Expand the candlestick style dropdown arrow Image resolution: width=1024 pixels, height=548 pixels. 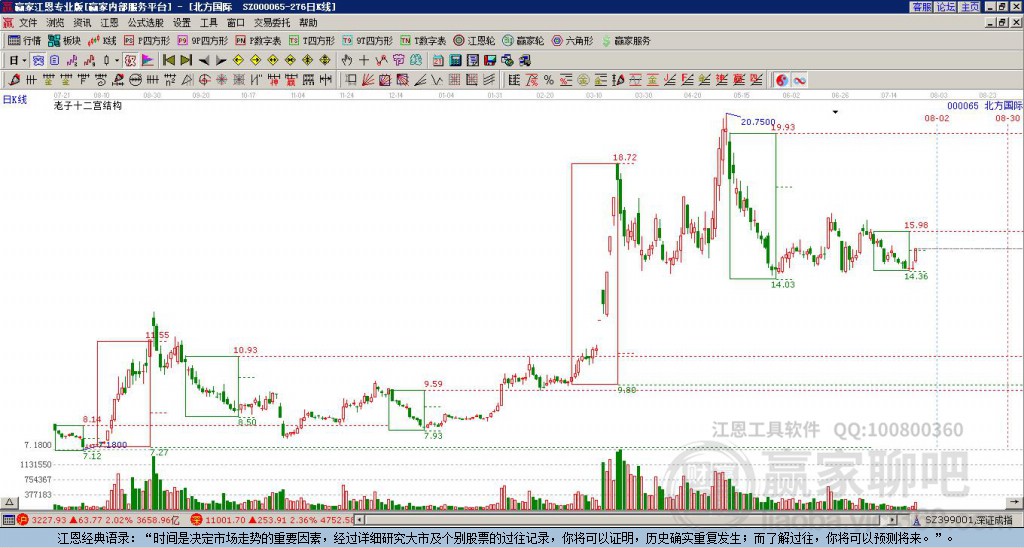[x=117, y=61]
